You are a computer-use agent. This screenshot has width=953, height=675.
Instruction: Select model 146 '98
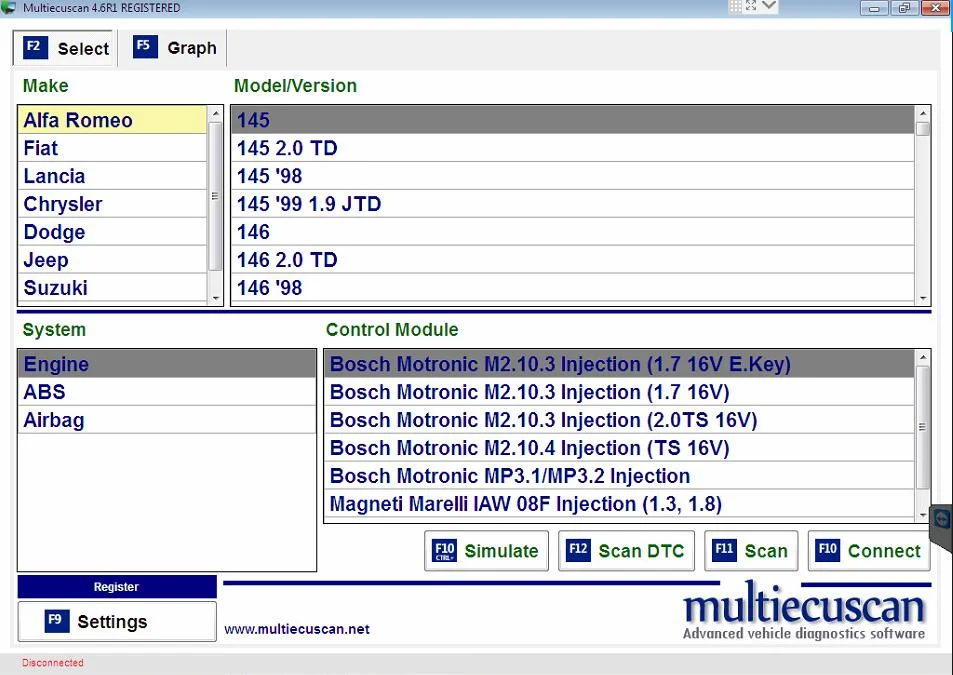point(573,287)
